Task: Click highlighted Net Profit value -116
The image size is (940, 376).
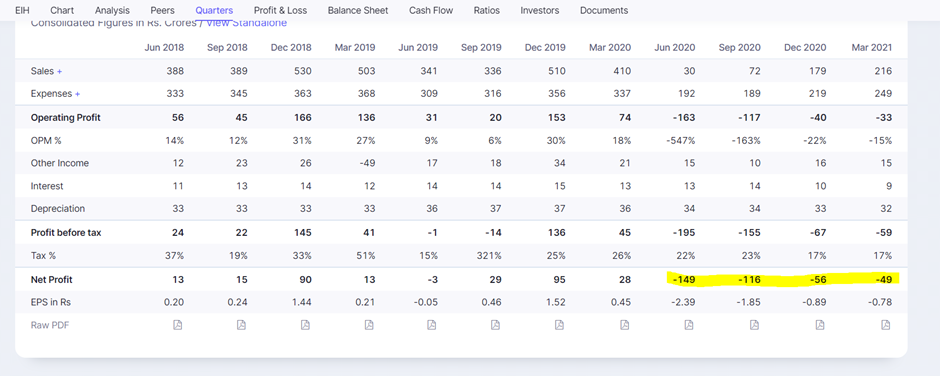Action: 749,279
